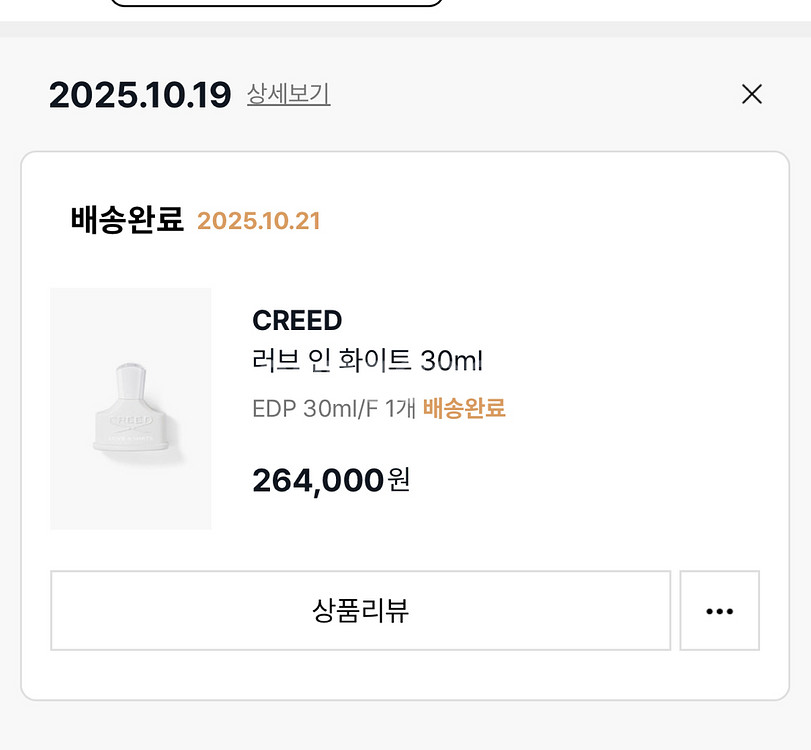Select the orange 2025.10.21 delivery date
811x750 pixels.
[259, 221]
